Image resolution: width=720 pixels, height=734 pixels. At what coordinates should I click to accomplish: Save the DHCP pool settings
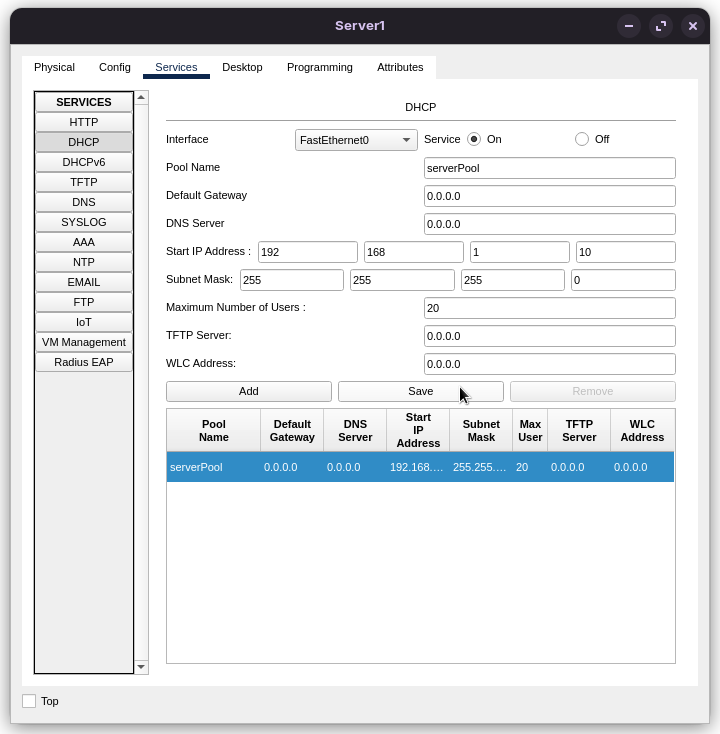pos(420,391)
